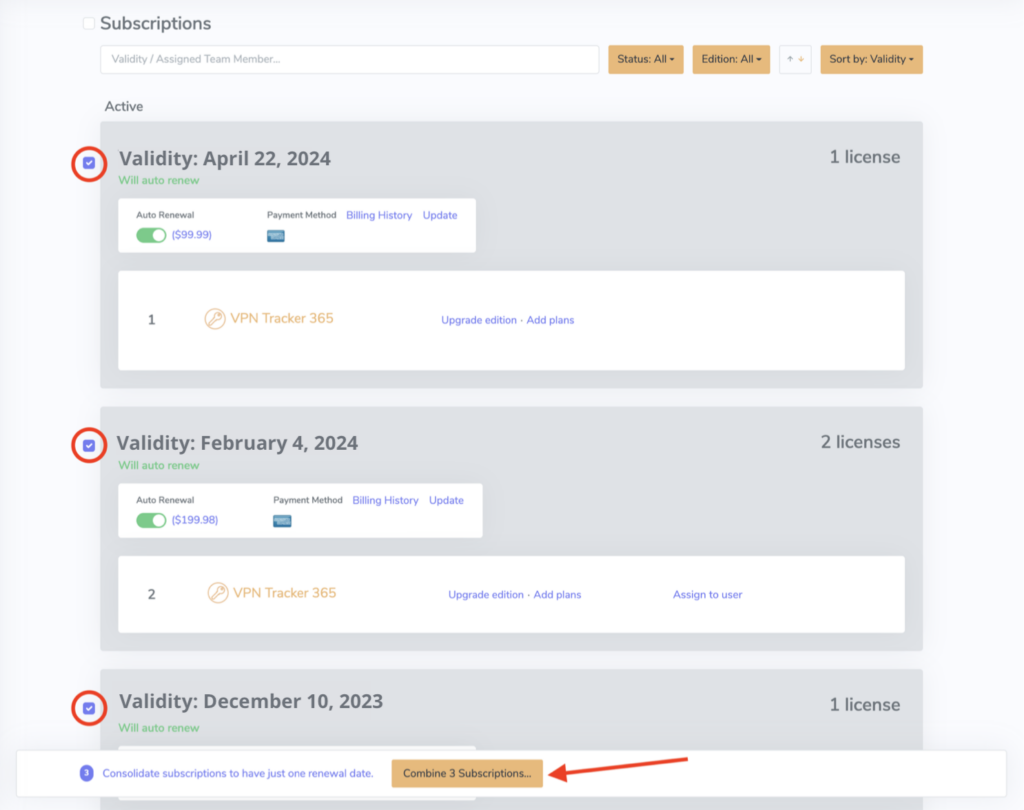Open the Sort by: Validity dropdown
This screenshot has width=1024, height=810.
[x=871, y=59]
